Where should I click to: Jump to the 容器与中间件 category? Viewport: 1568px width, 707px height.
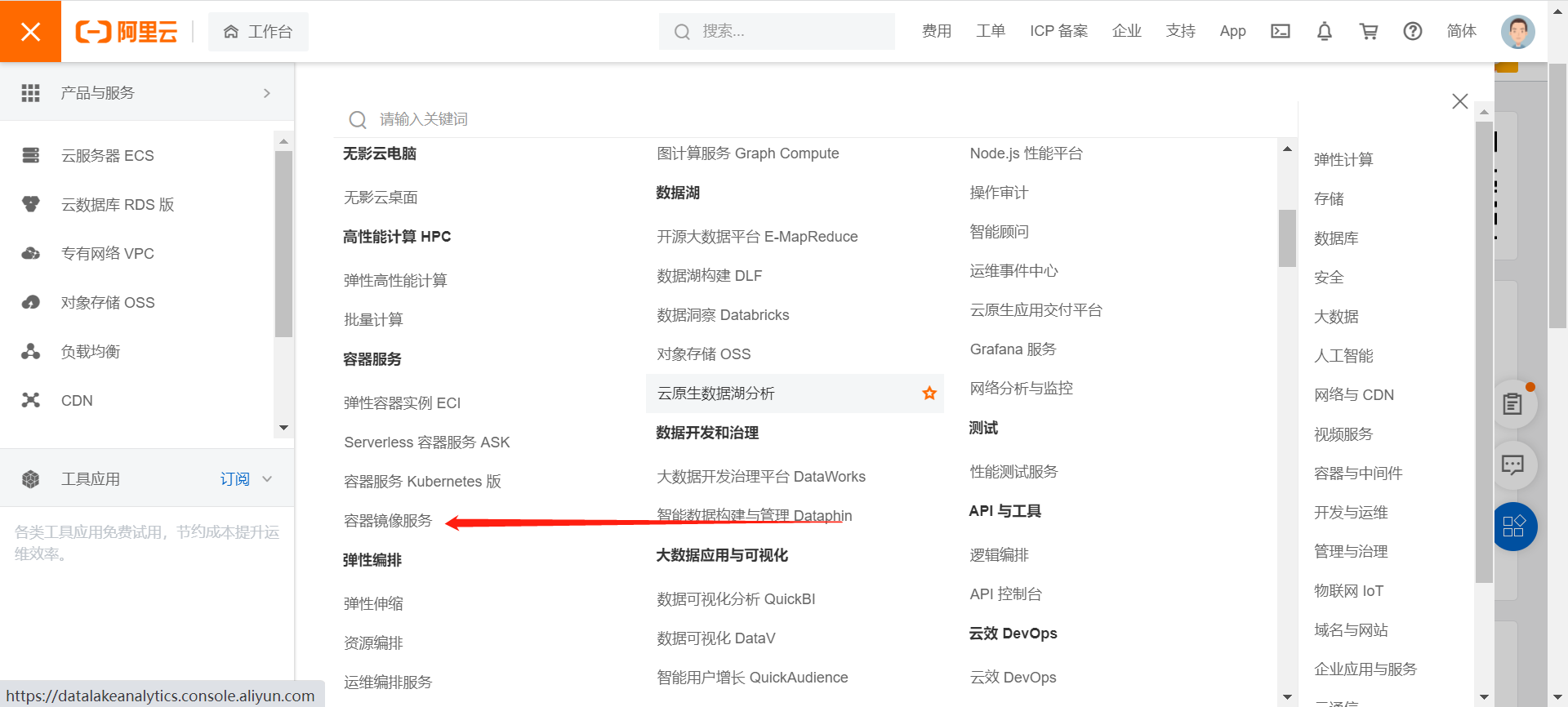pyautogui.click(x=1358, y=474)
